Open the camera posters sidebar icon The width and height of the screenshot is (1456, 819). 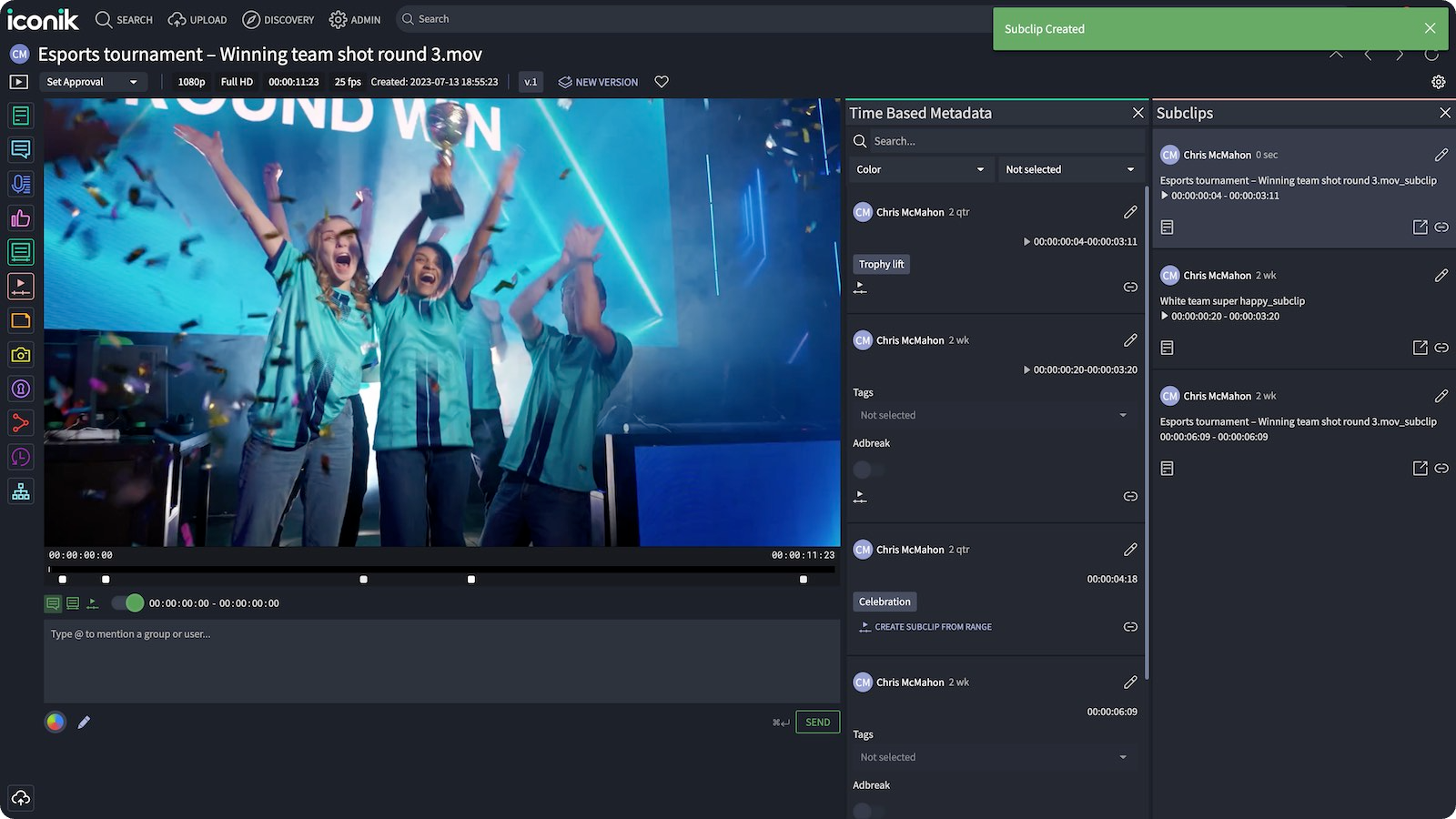pyautogui.click(x=20, y=355)
